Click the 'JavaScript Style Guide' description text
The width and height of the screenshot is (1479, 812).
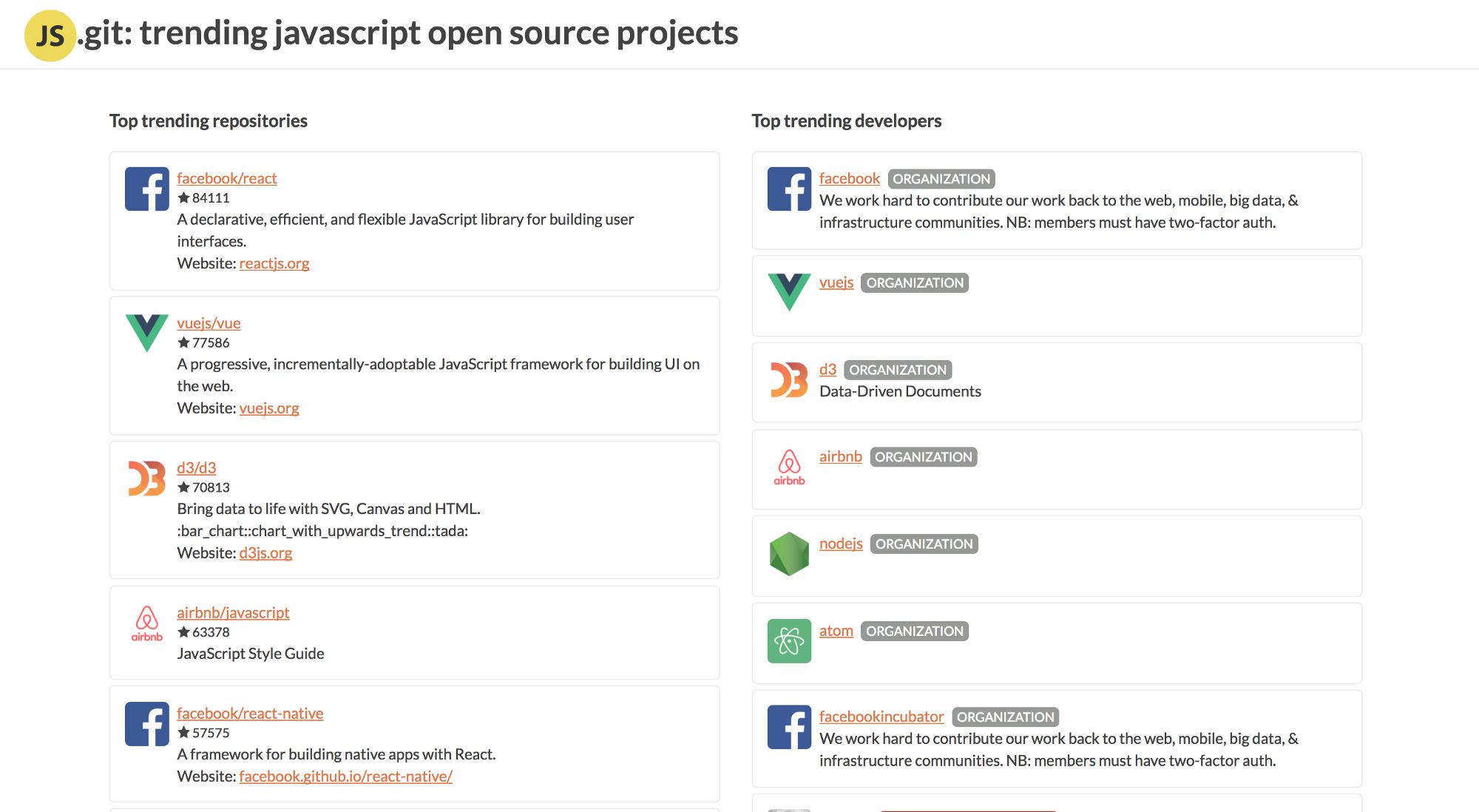click(251, 654)
